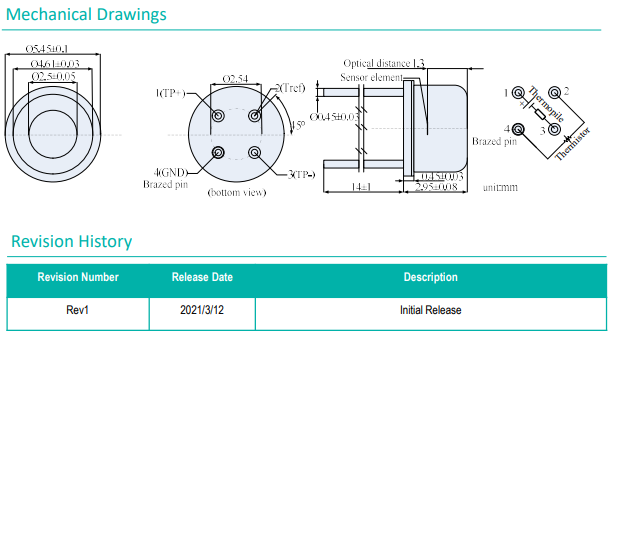Click the 3(TP-) pin in bottom view
The height and width of the screenshot is (560, 618).
(255, 152)
